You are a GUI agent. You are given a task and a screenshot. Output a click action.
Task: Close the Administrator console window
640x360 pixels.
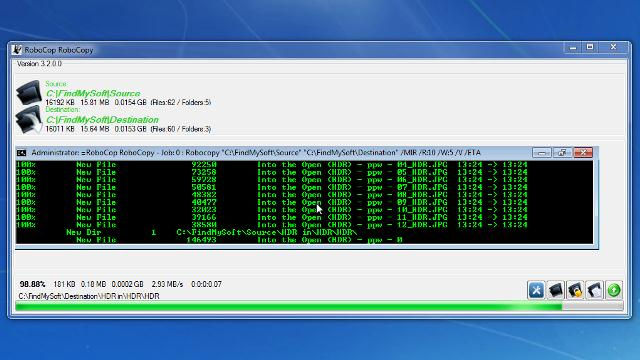pos(583,153)
